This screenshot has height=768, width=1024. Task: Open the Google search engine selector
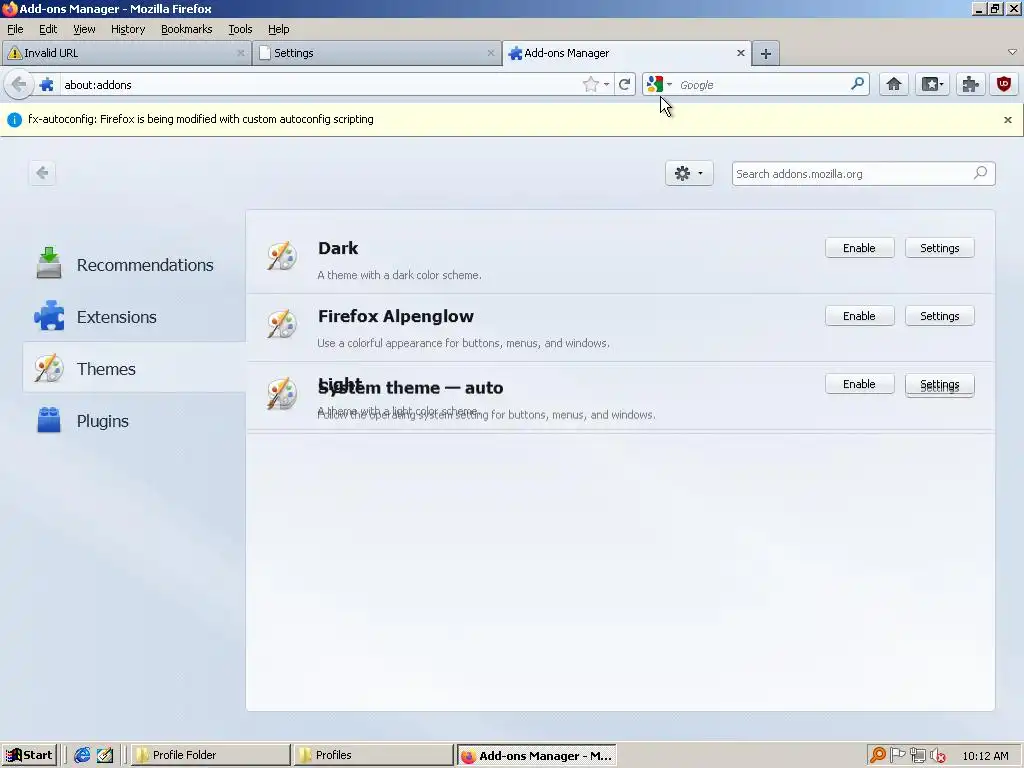coord(659,84)
